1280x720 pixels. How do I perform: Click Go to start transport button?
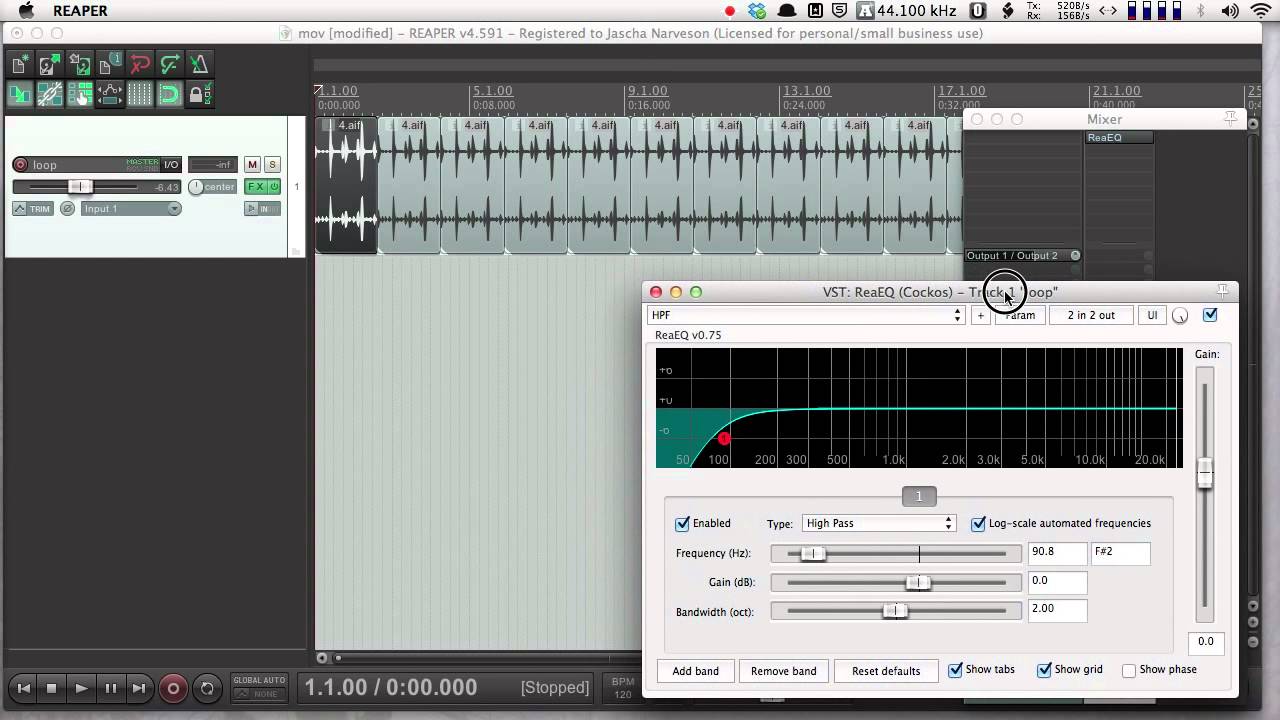[x=24, y=688]
